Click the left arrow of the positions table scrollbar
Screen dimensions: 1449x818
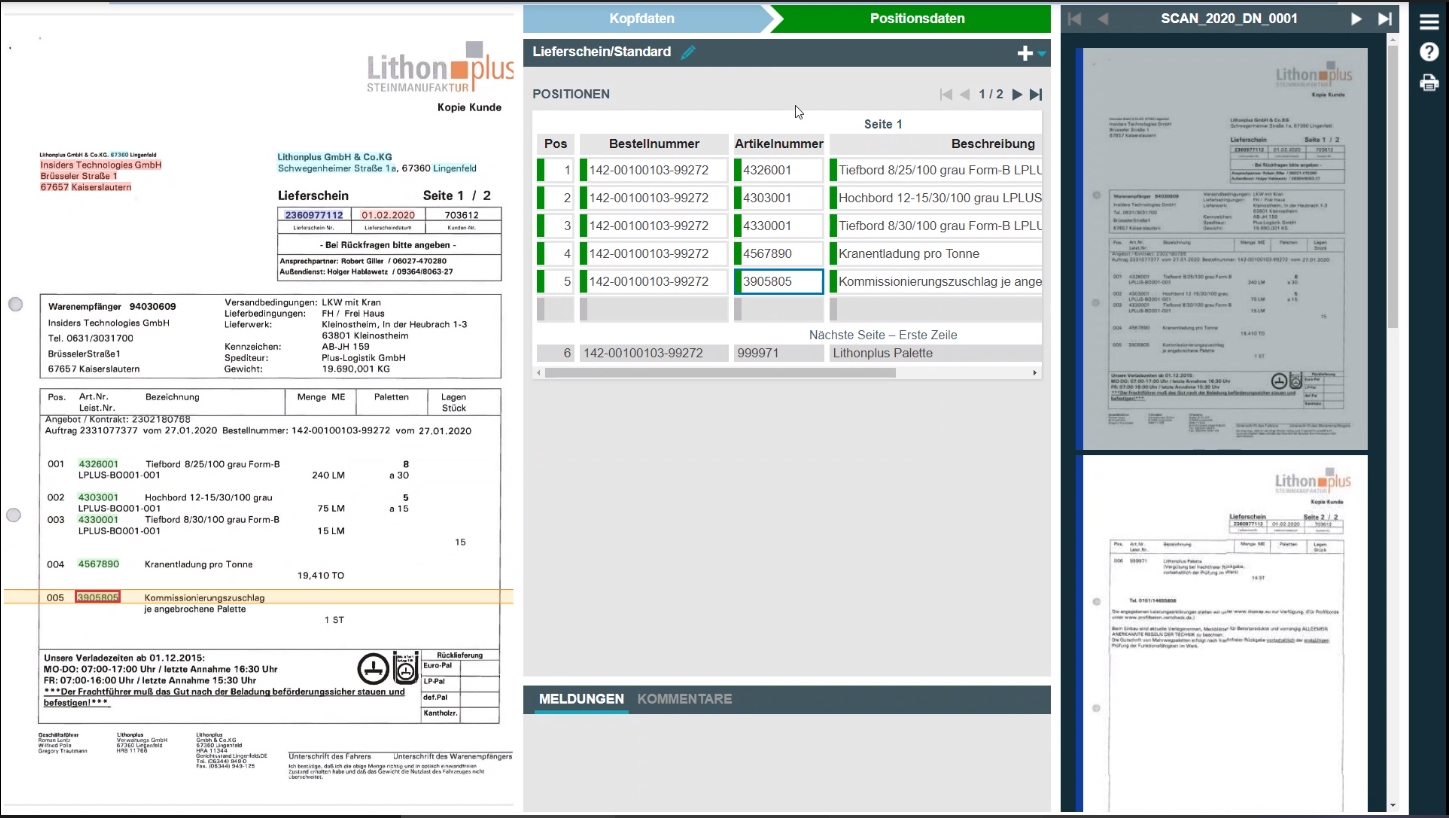pyautogui.click(x=540, y=373)
